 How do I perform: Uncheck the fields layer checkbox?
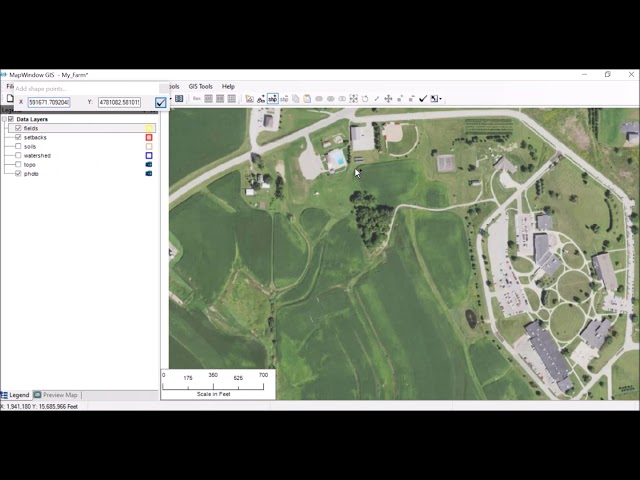[18, 128]
